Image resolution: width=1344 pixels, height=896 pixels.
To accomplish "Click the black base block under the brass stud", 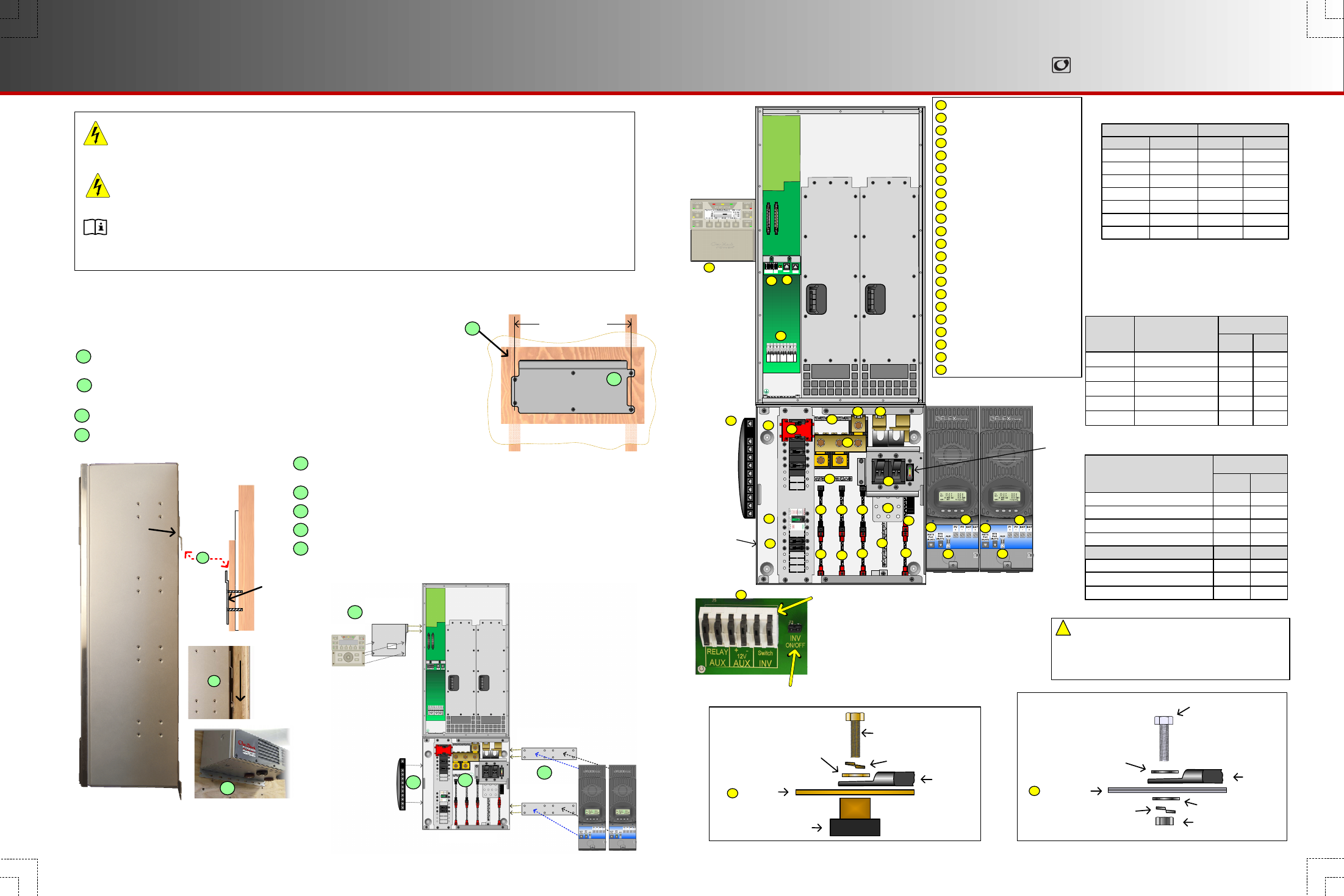I will click(855, 826).
